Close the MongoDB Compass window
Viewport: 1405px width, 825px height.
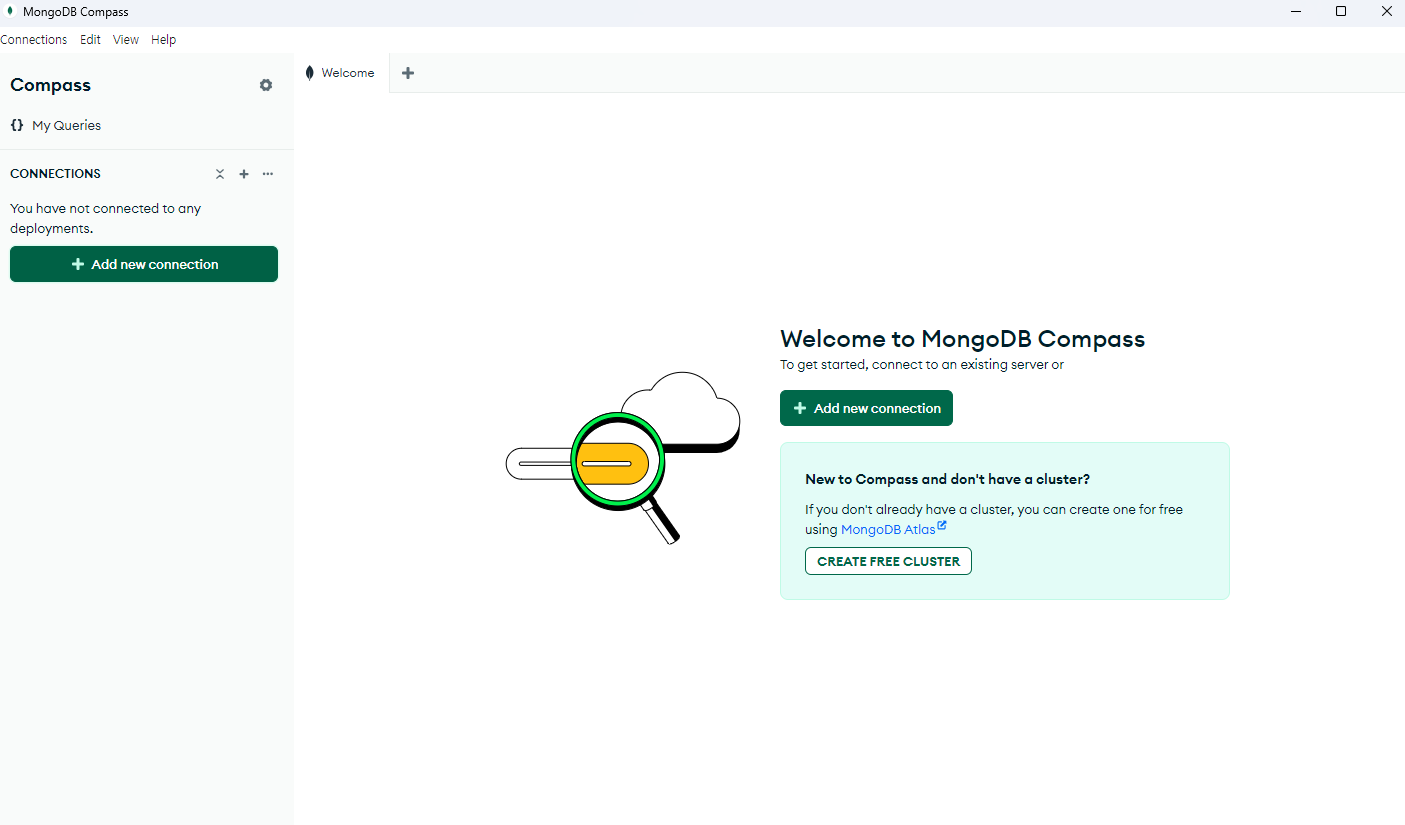coord(1386,12)
